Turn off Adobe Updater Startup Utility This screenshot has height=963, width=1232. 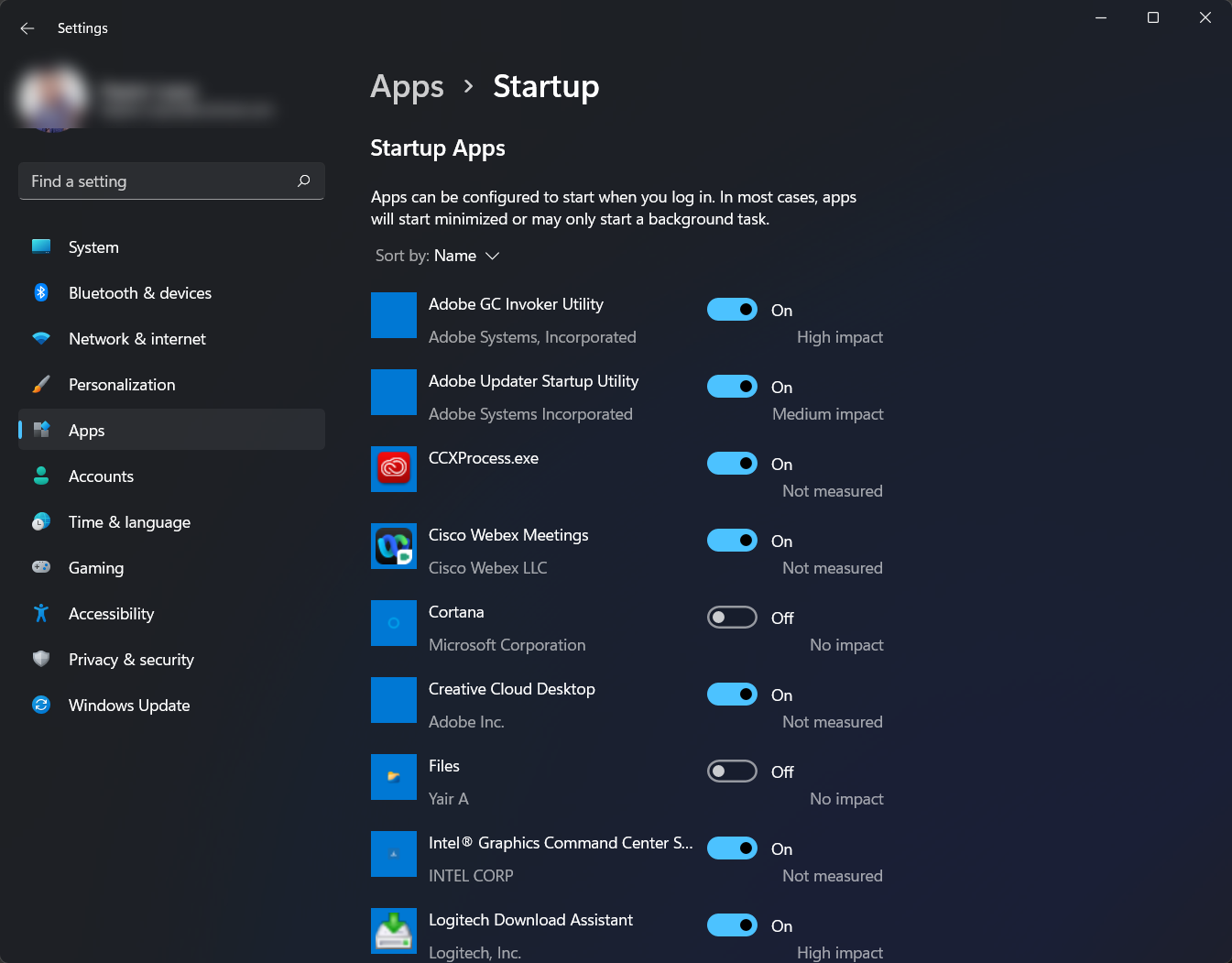(732, 387)
